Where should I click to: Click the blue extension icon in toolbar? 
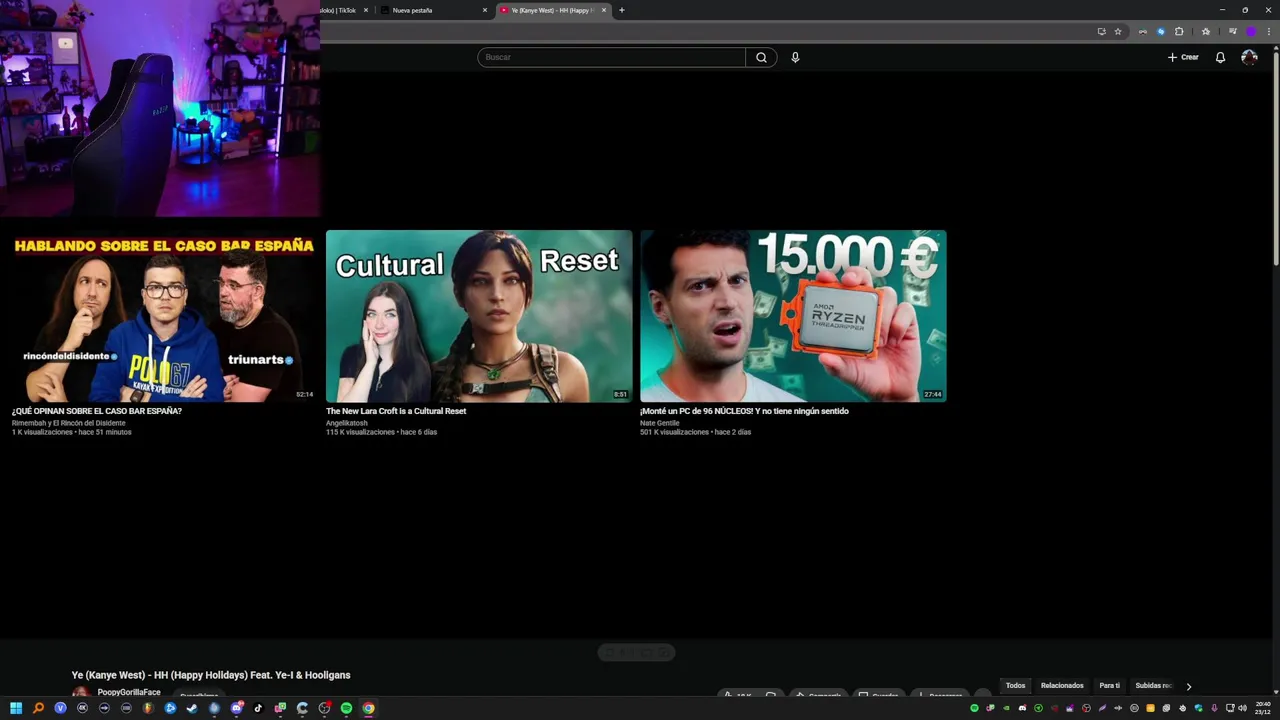click(1161, 31)
